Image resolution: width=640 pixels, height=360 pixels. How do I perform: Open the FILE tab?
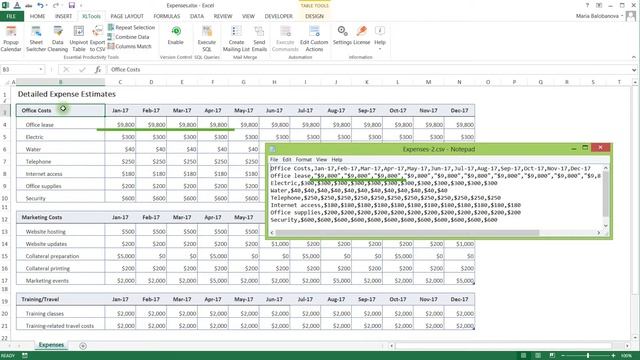11,16
